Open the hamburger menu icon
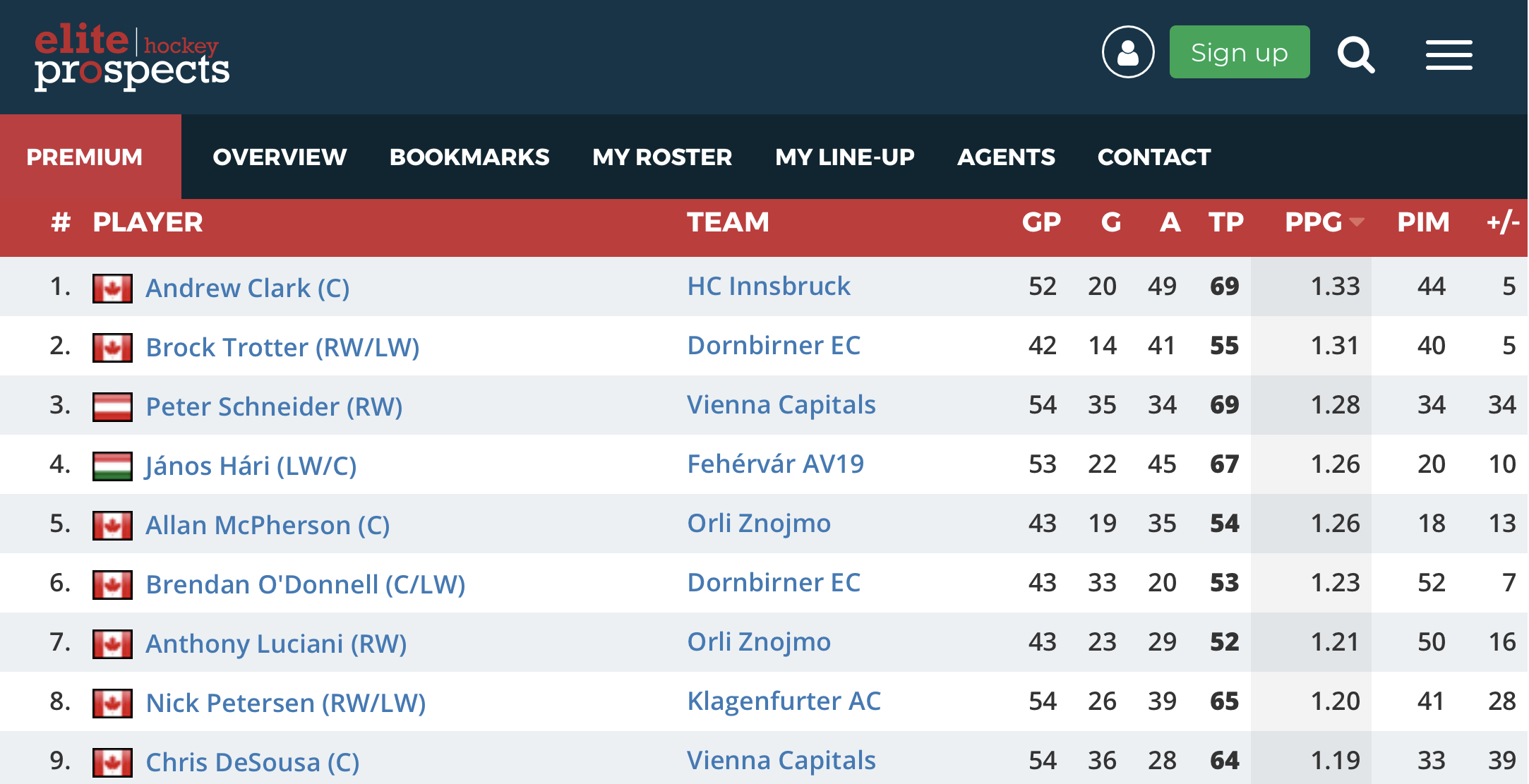The width and height of the screenshot is (1529, 784). (1449, 55)
